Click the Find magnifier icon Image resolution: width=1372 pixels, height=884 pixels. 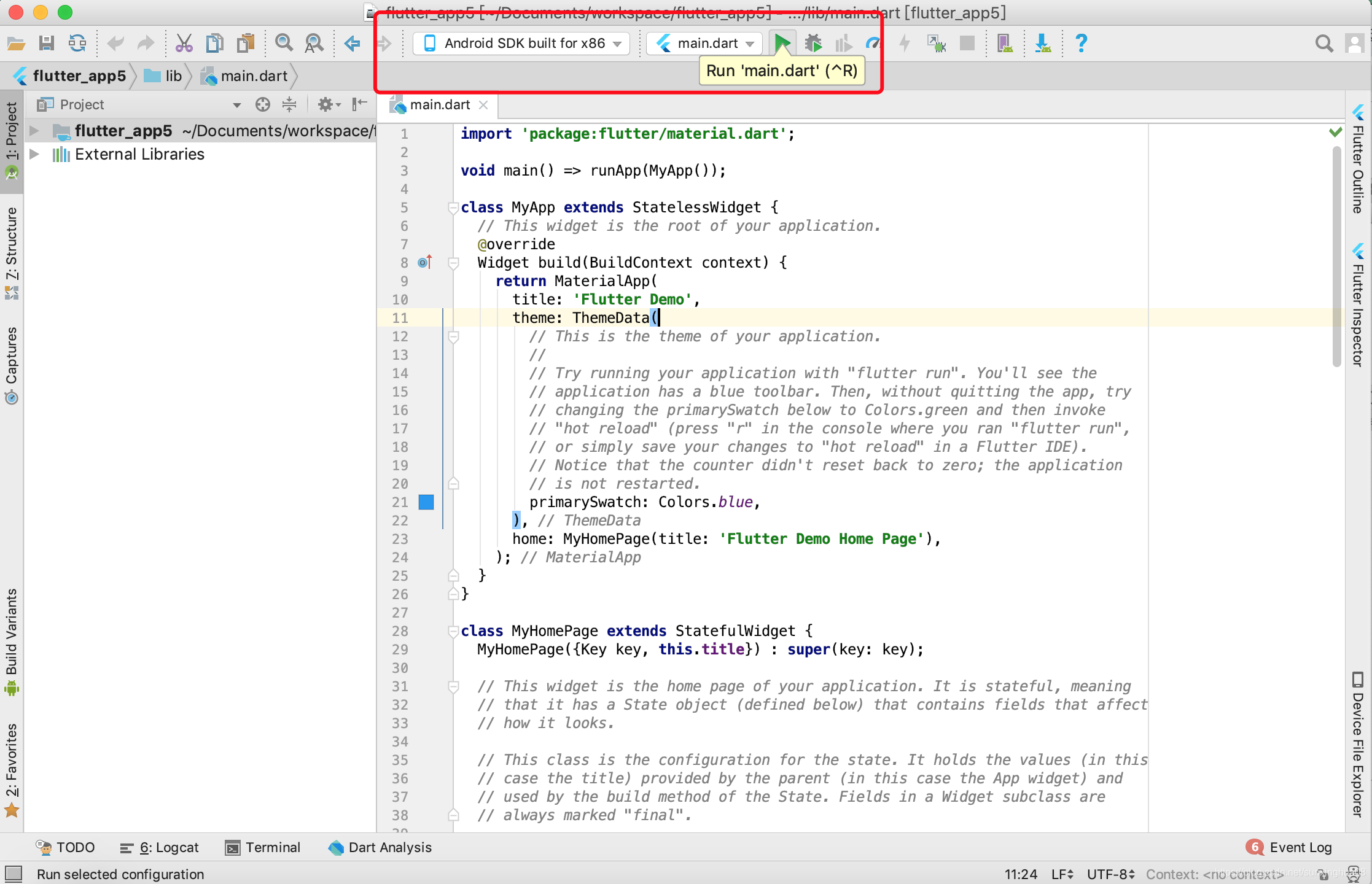(284, 43)
